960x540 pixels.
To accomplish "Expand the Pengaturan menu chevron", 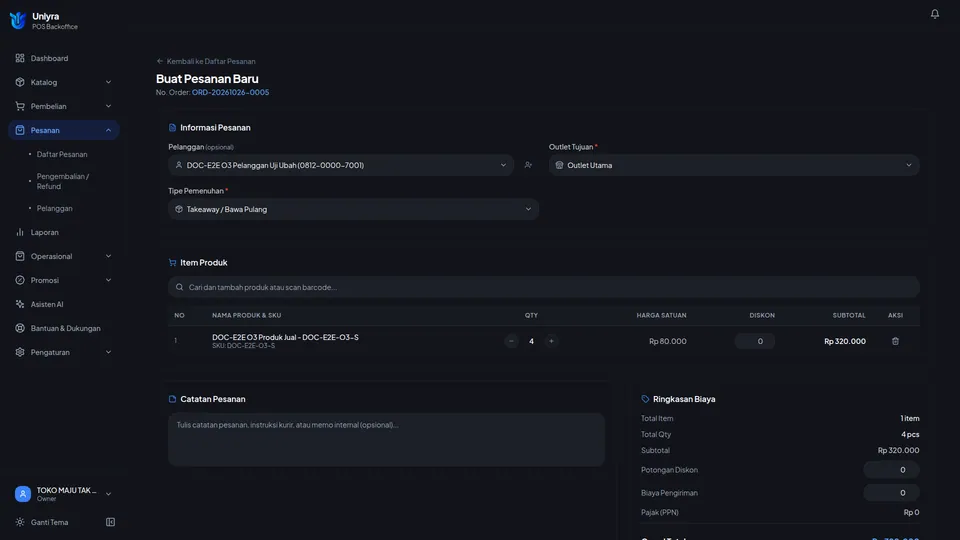I will [108, 352].
